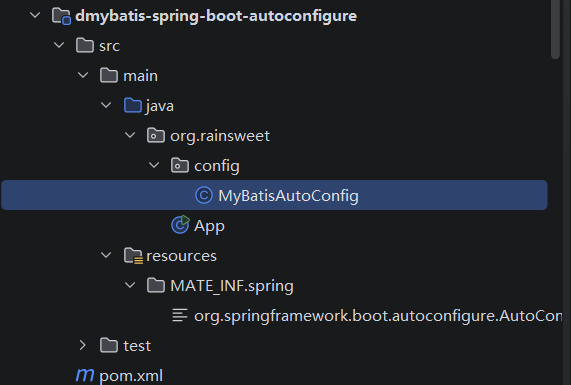The width and height of the screenshot is (571, 385).
Task: Click the MyBatisAutoConfig class icon
Action: coord(204,195)
